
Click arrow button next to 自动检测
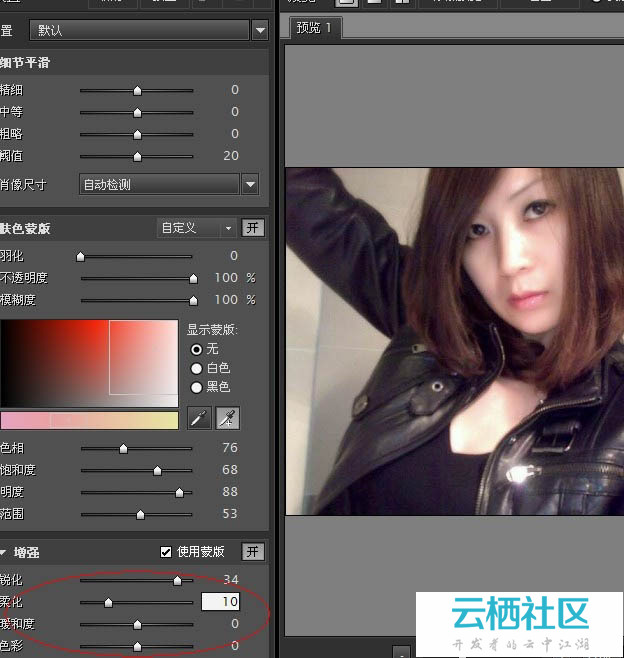(251, 184)
